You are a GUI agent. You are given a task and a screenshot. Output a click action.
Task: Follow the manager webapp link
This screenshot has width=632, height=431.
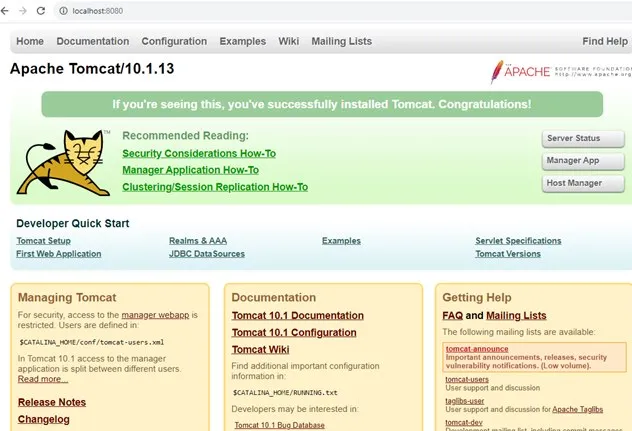(155, 315)
